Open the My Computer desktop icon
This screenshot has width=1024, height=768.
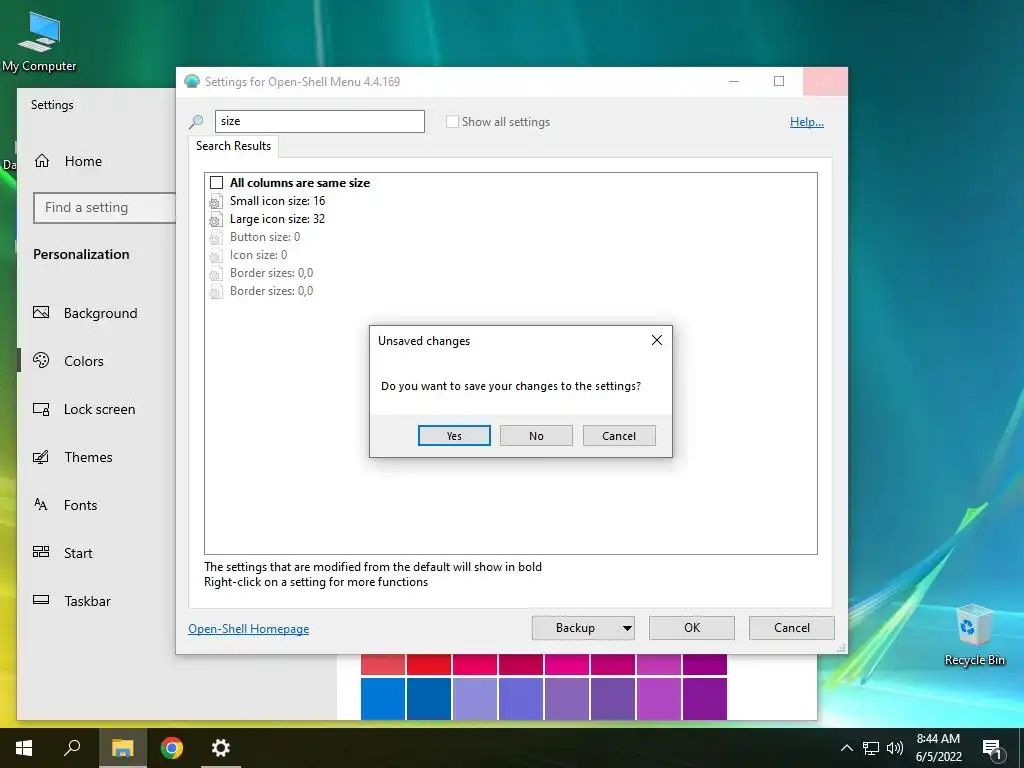point(39,42)
